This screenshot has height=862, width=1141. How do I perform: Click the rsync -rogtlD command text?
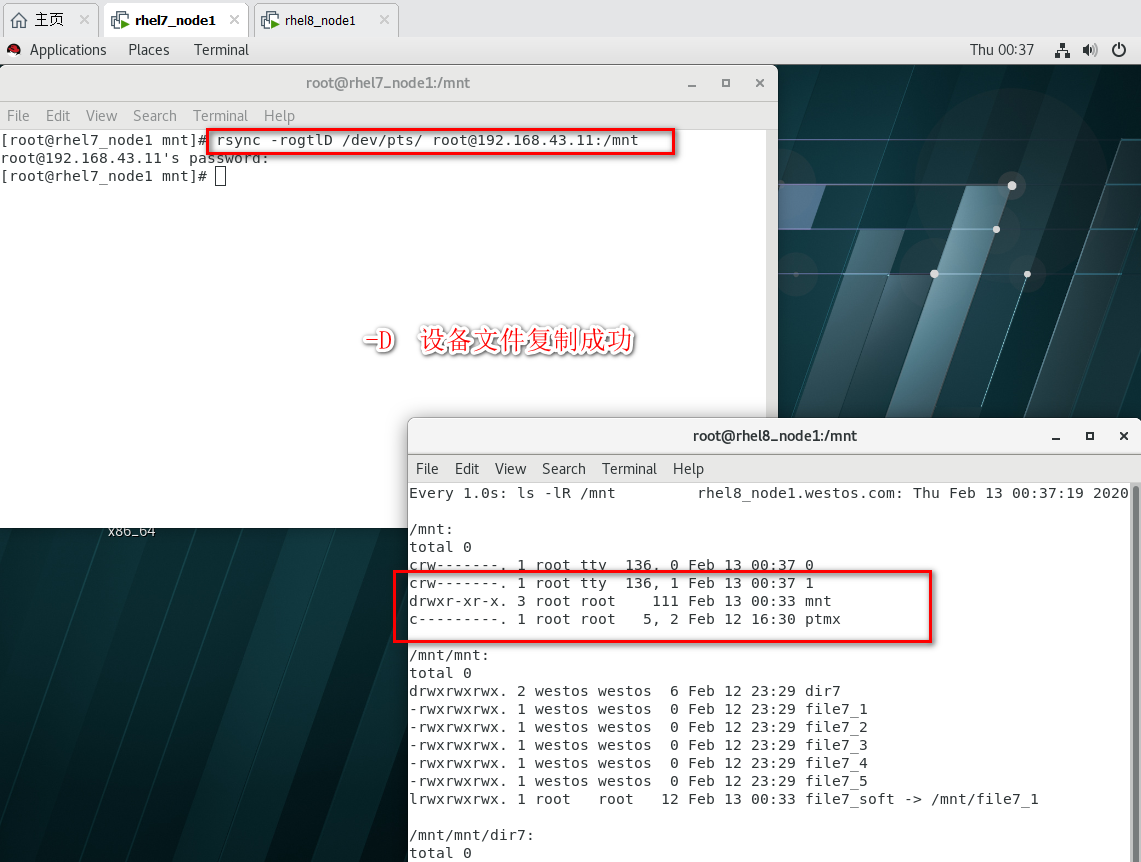427,140
